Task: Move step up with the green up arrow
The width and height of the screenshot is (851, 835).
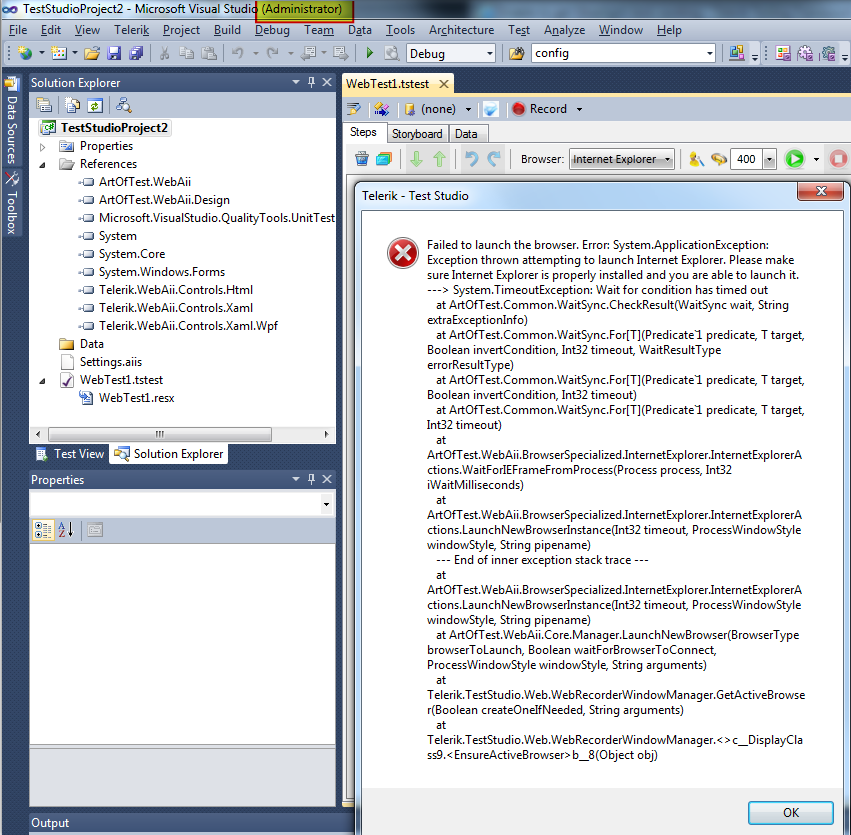Action: click(440, 159)
